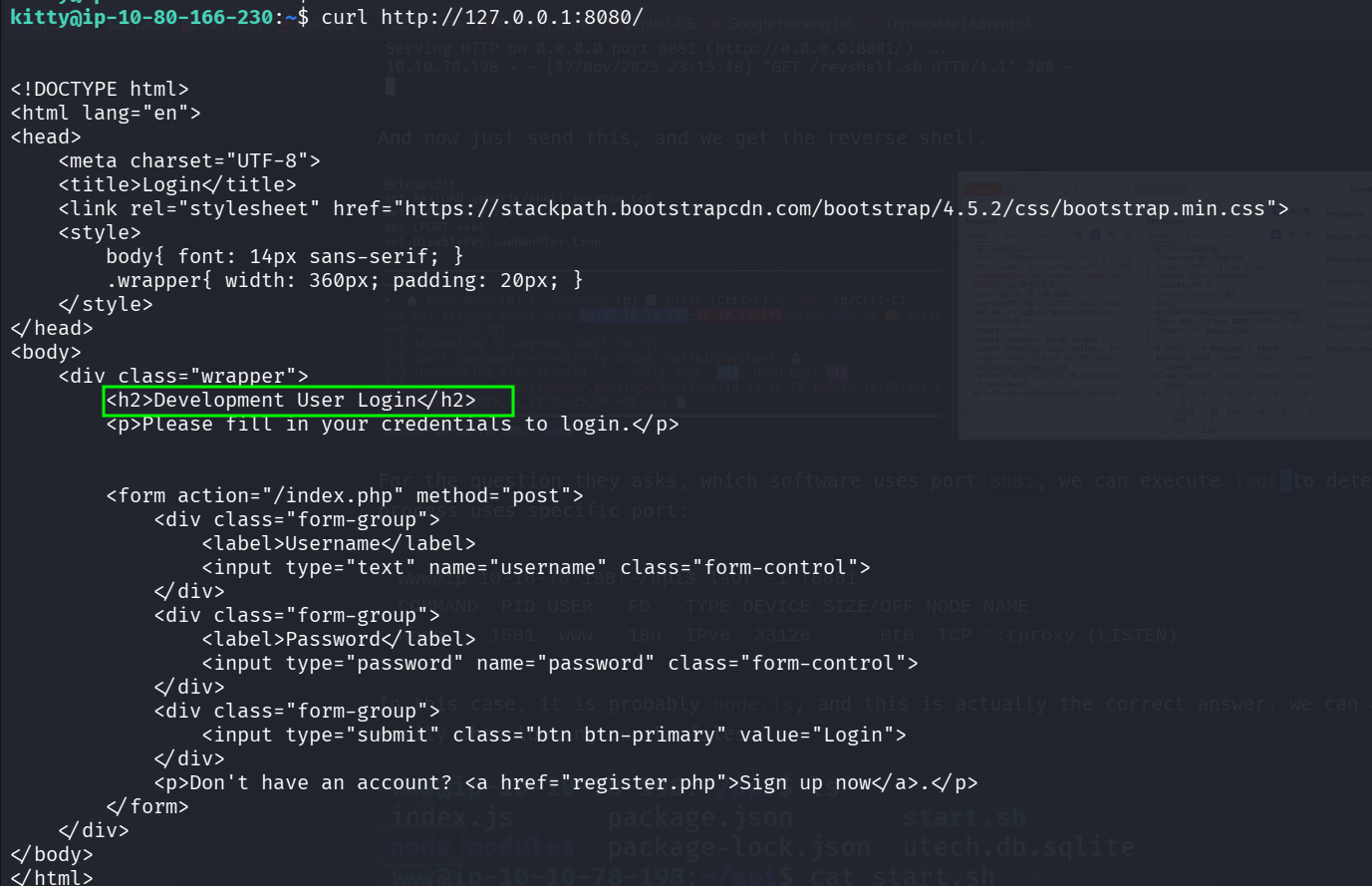
Task: Click the <title>Login</title> line
Action: [177, 184]
